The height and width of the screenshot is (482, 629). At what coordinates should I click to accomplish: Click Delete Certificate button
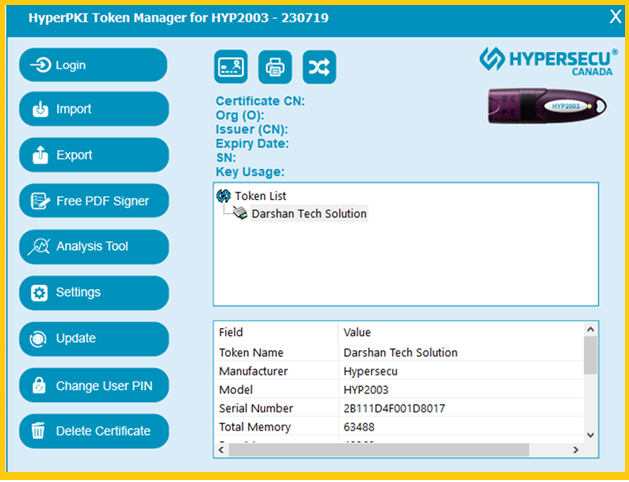click(94, 431)
